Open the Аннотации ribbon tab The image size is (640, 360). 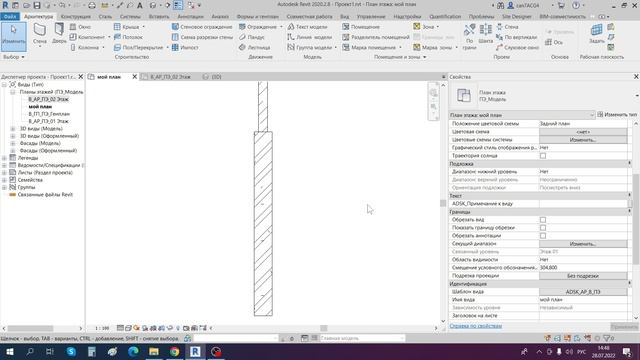[191, 16]
